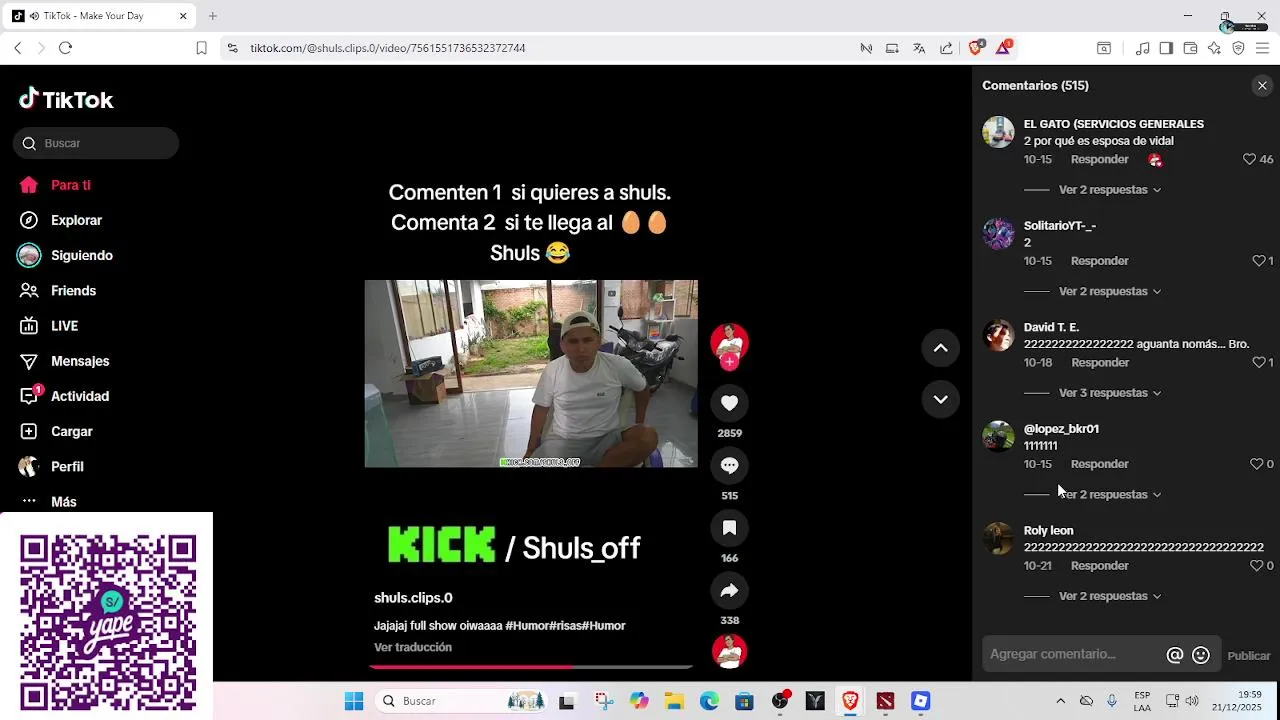Open Mensajes in the sidebar
Viewport: 1280px width, 720px height.
coord(80,361)
